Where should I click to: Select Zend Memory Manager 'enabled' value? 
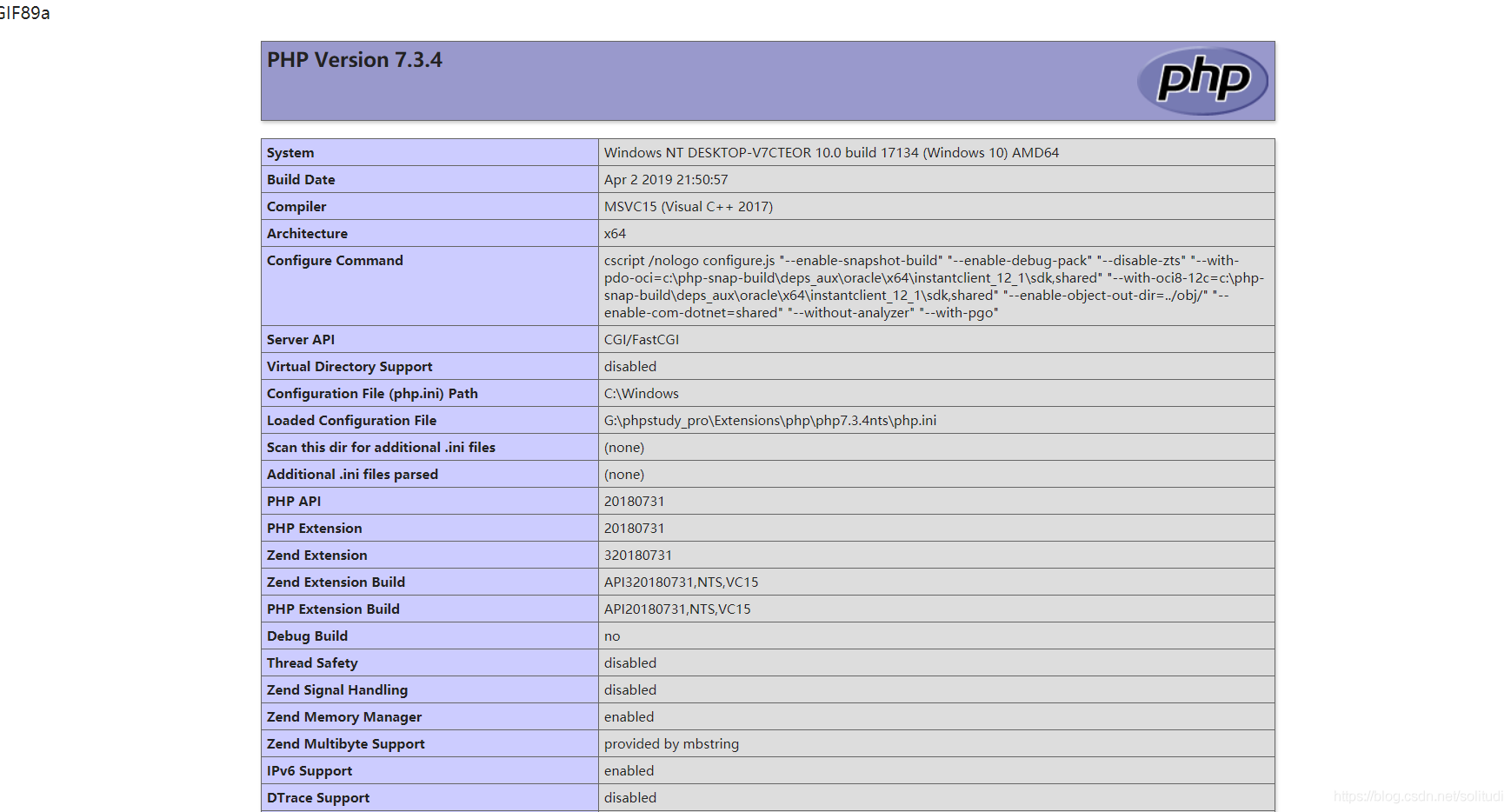point(629,717)
